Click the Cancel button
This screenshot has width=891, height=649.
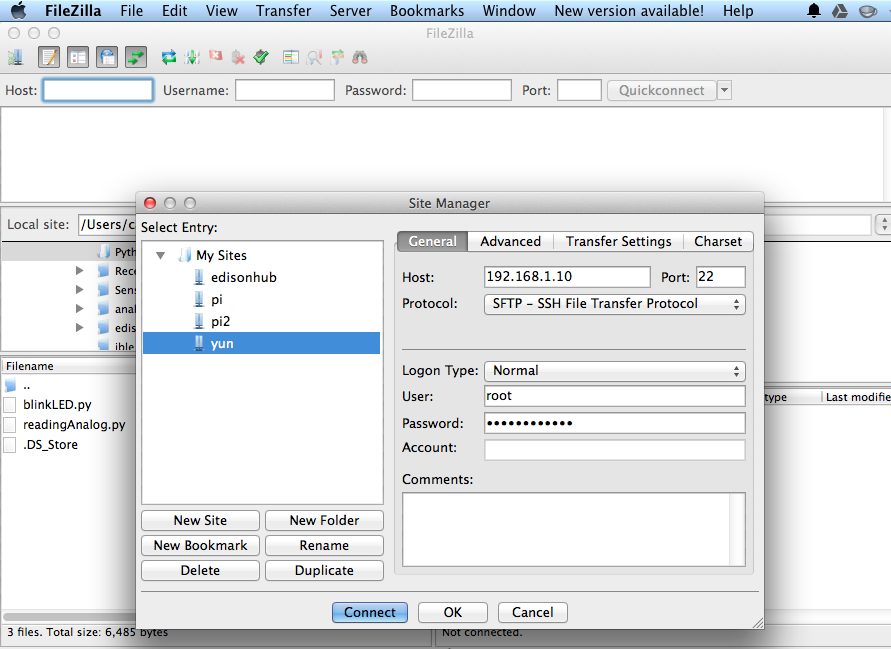(x=532, y=612)
